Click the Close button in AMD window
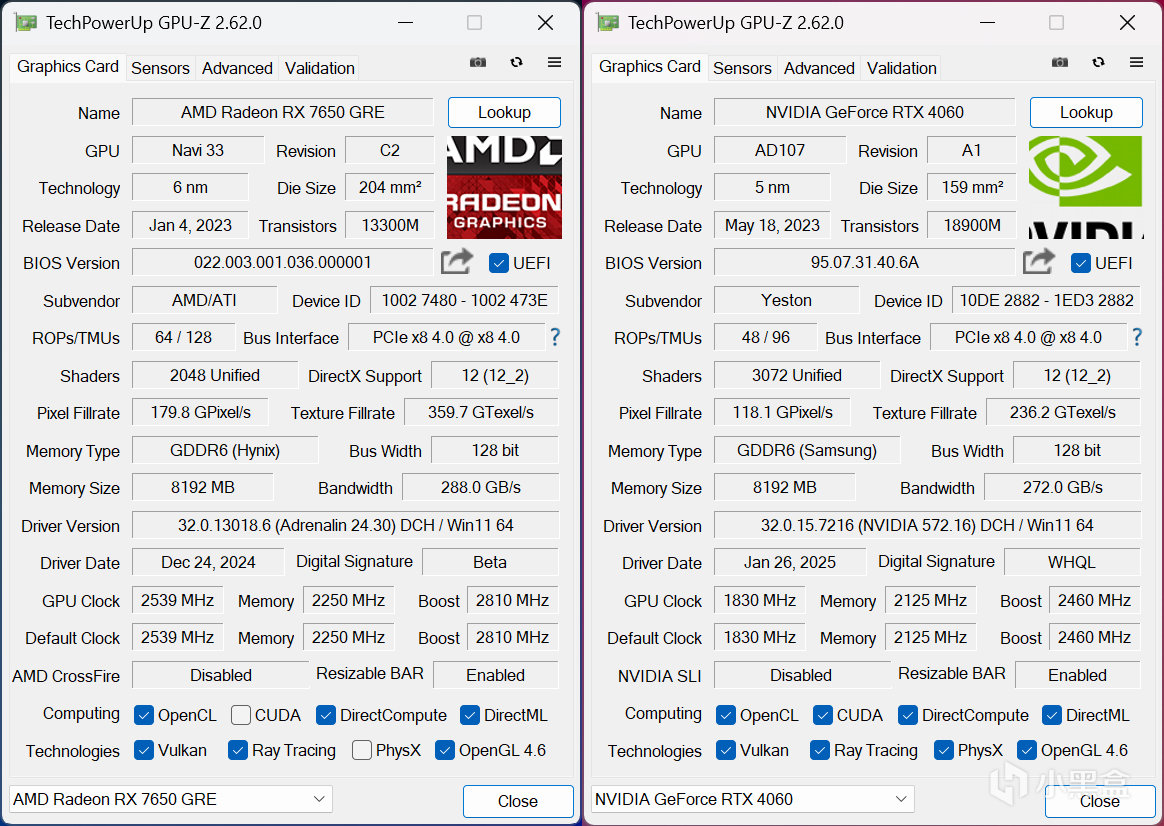The image size is (1164, 826). (518, 801)
